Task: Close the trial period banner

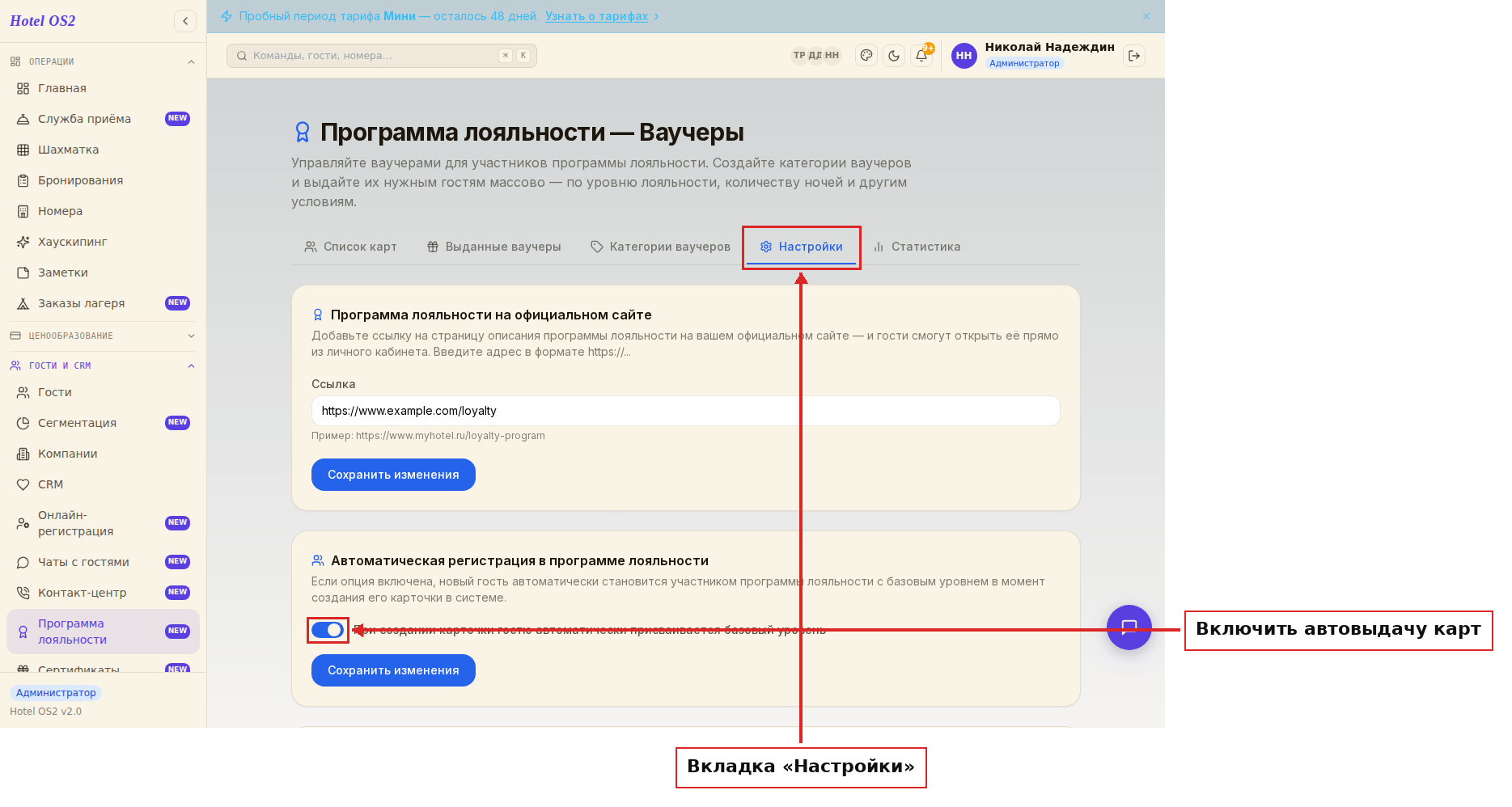Action: click(x=1146, y=16)
